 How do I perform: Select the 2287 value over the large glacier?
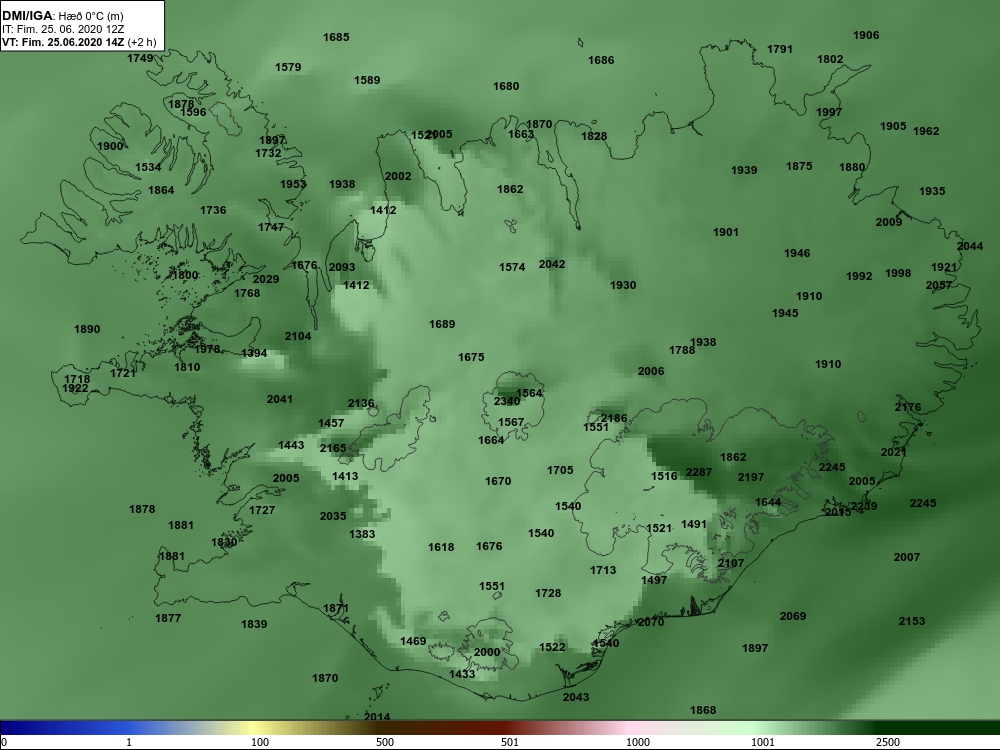click(x=699, y=472)
